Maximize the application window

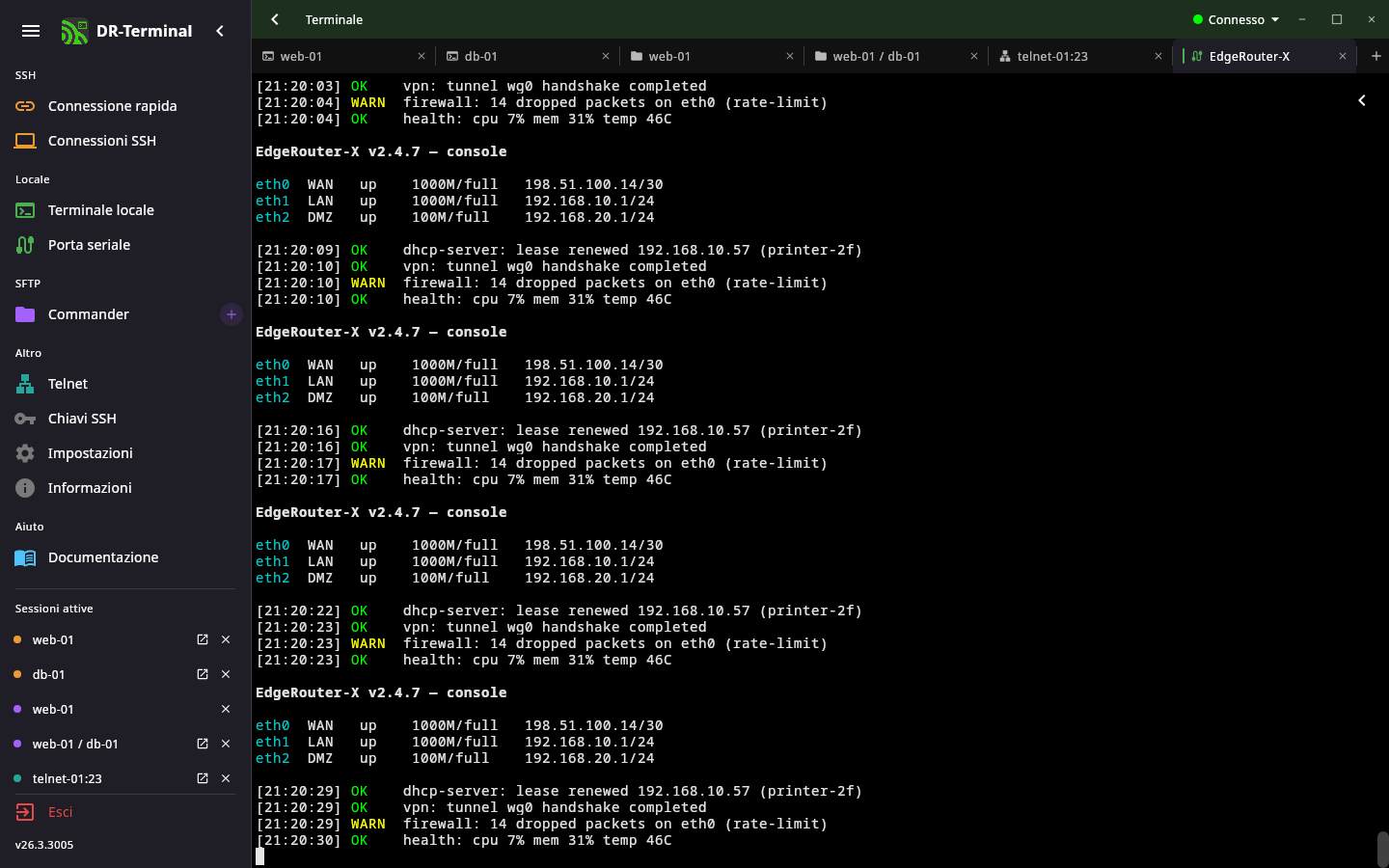pos(1337,19)
